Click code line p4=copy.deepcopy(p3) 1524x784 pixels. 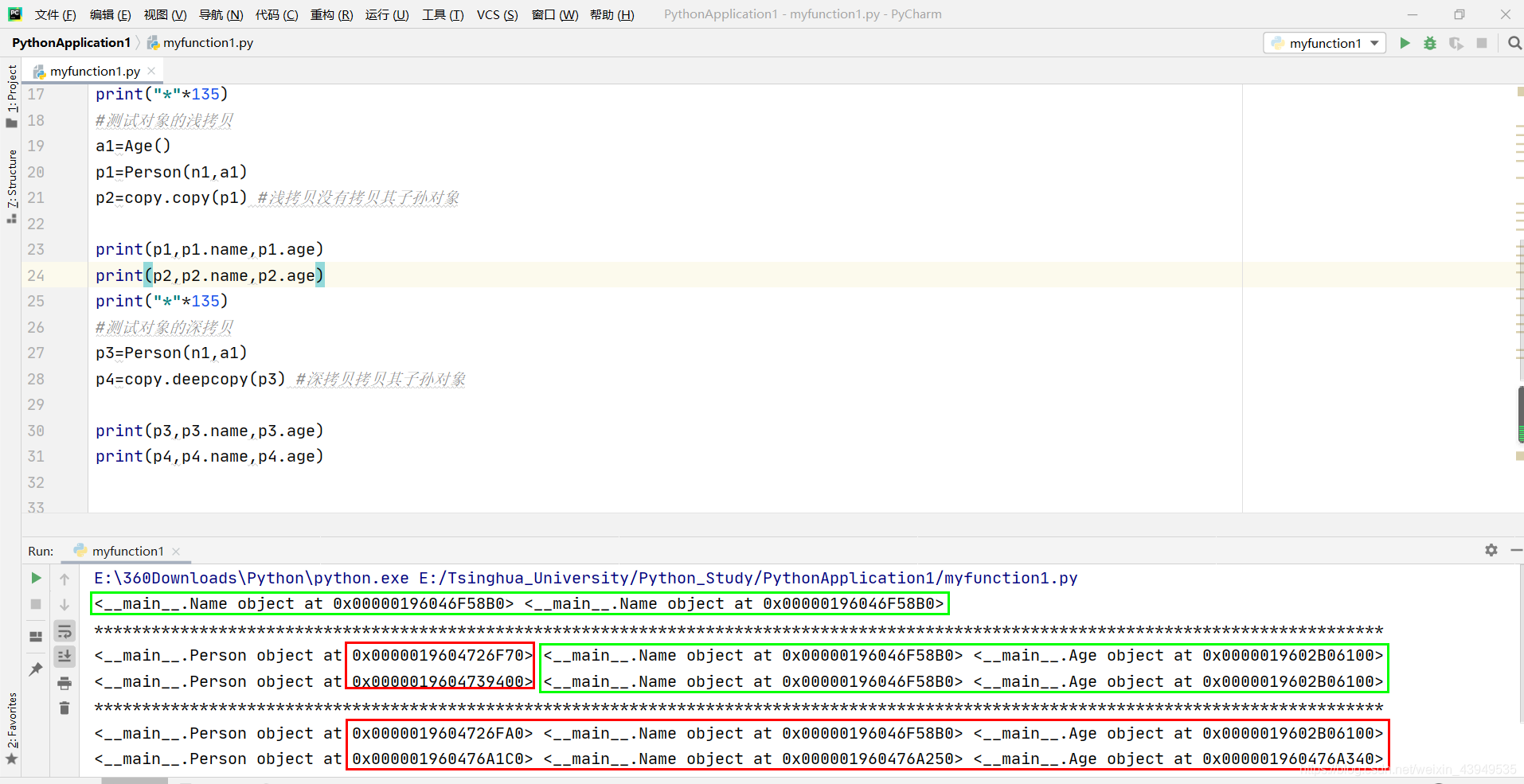(x=190, y=379)
